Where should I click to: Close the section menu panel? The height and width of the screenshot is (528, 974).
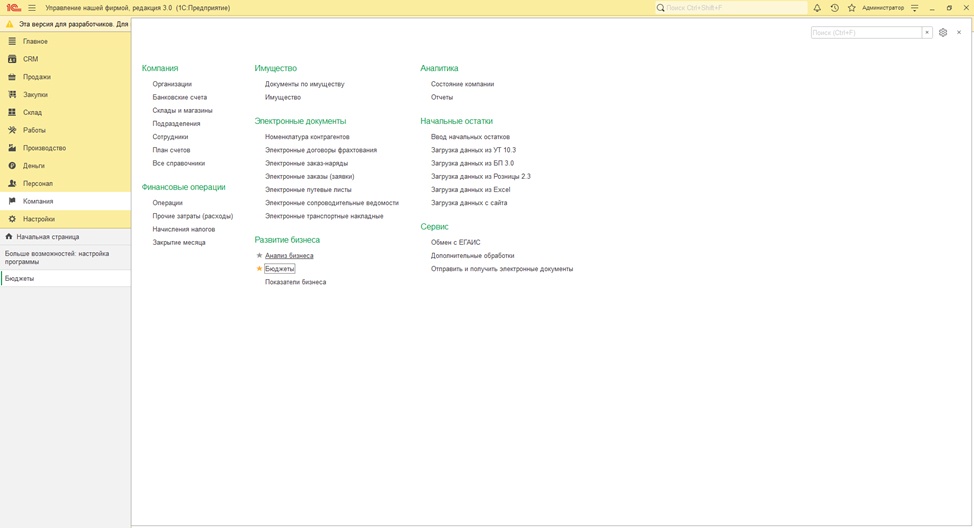959,33
